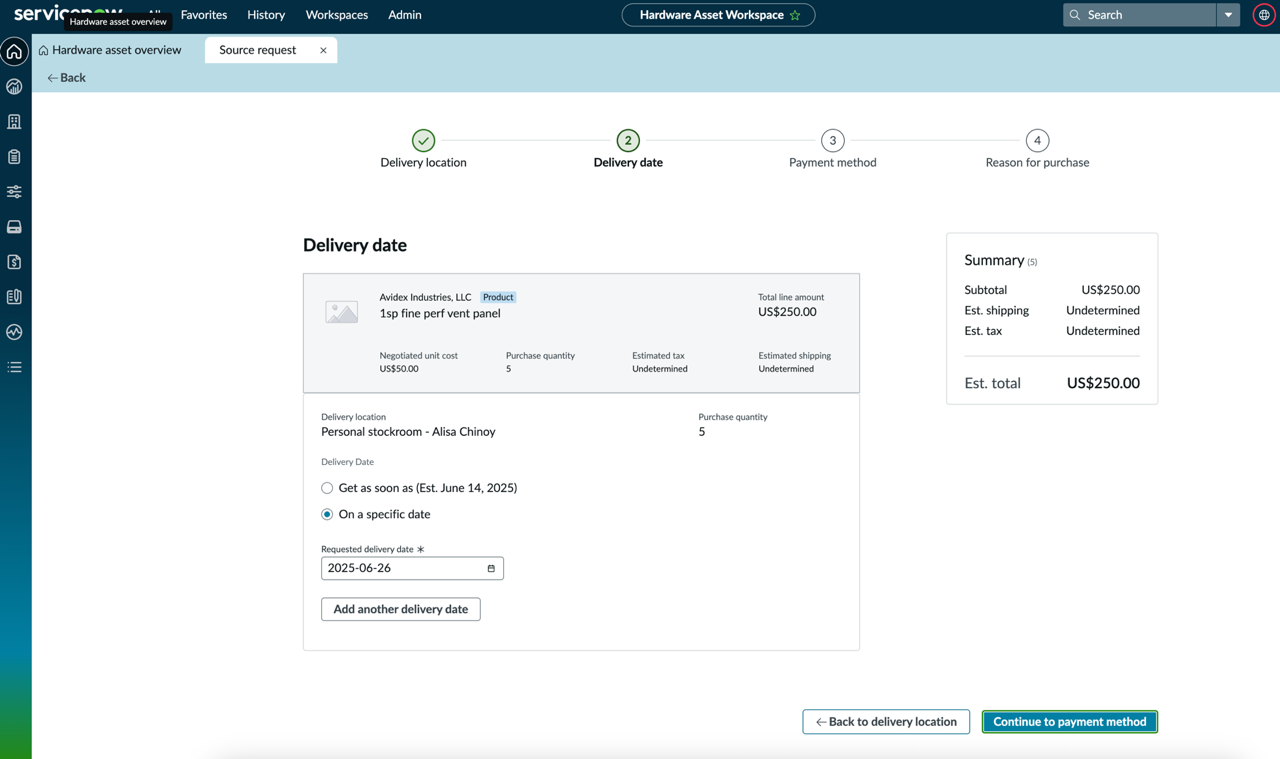Click Back to delivery location button
Image resolution: width=1280 pixels, height=759 pixels.
pyautogui.click(x=886, y=721)
